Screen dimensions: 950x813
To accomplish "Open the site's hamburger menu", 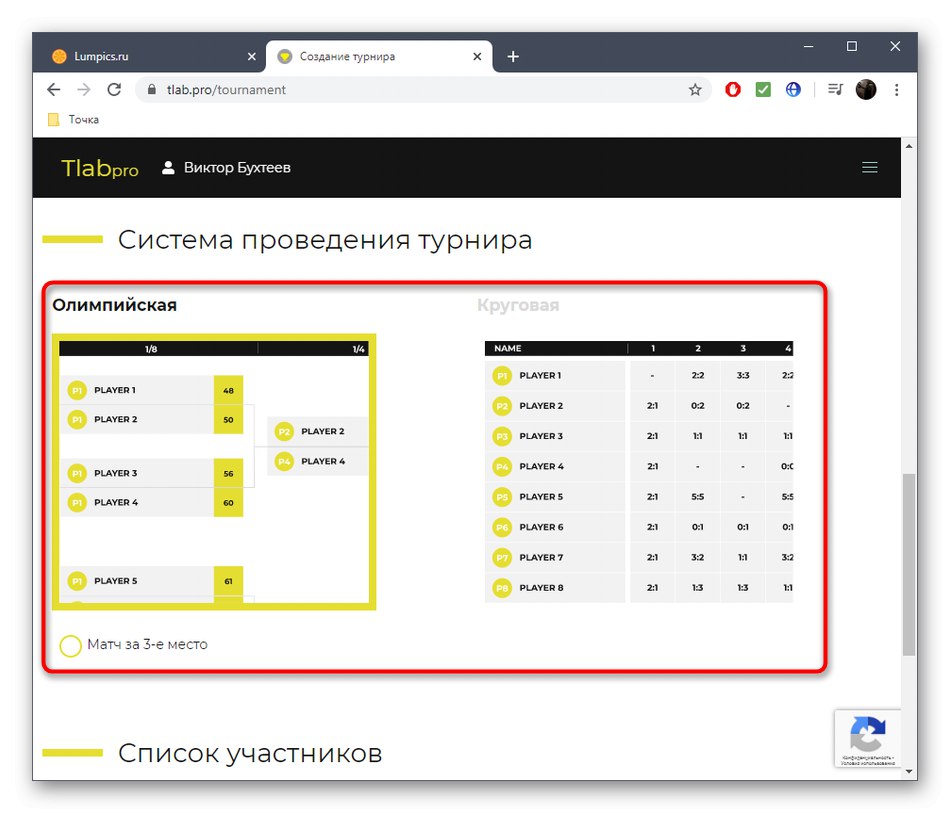I will 869,167.
